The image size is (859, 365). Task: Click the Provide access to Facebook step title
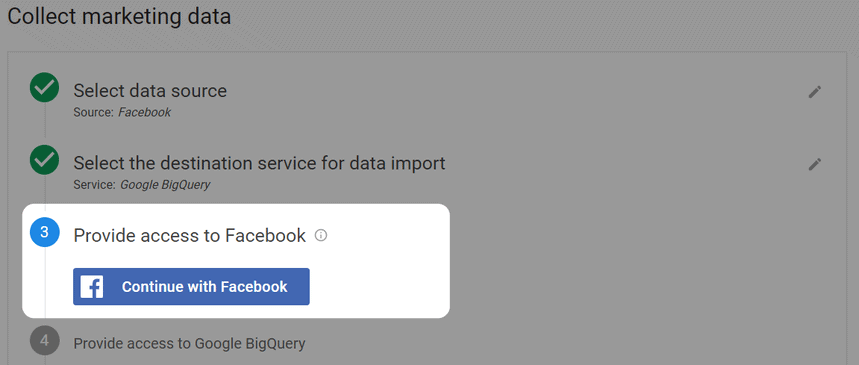click(190, 236)
